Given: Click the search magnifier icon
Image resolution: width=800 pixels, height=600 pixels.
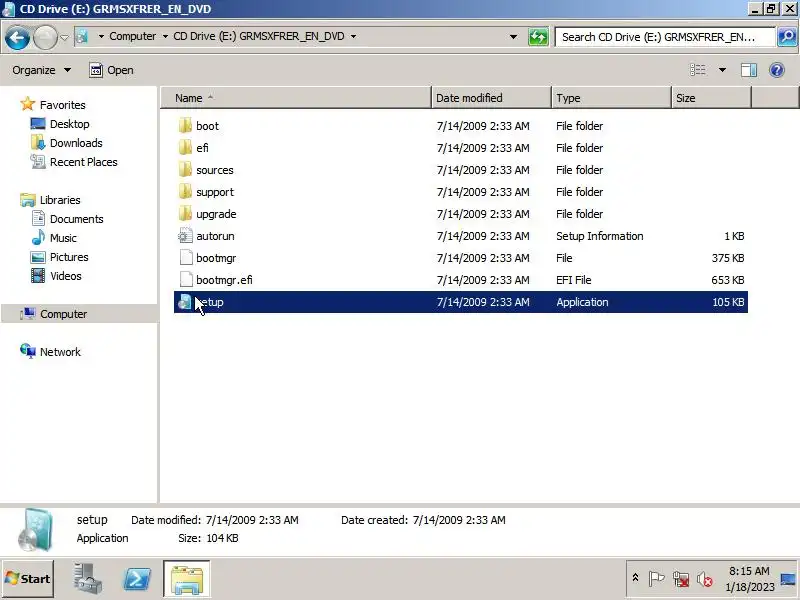Looking at the screenshot, I should 787,37.
